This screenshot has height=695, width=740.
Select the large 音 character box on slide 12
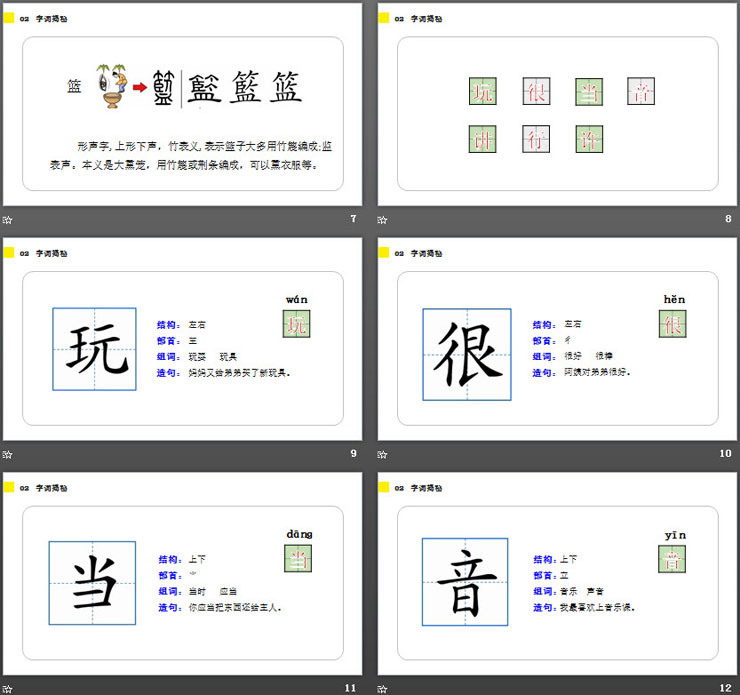coord(466,579)
